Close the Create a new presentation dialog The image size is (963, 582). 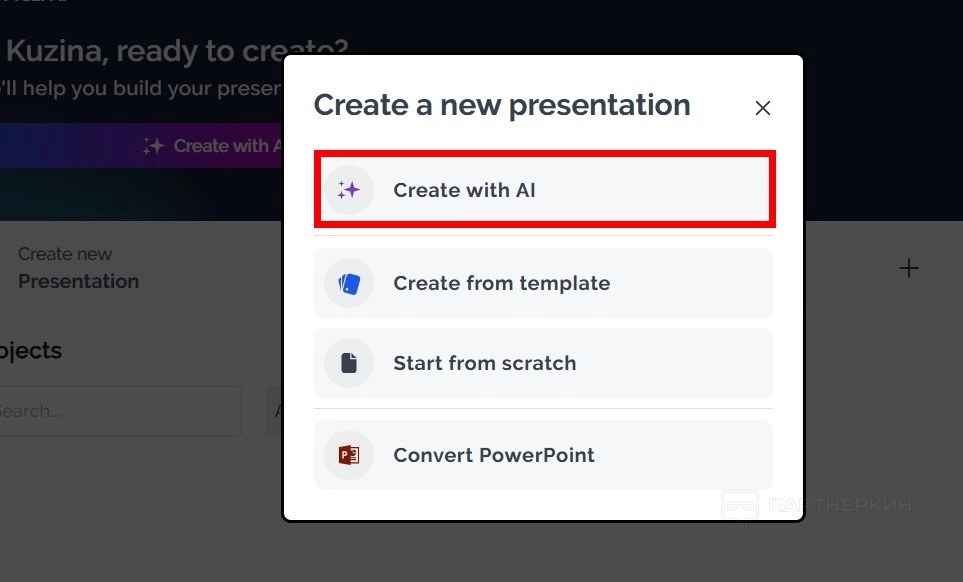[x=763, y=108]
